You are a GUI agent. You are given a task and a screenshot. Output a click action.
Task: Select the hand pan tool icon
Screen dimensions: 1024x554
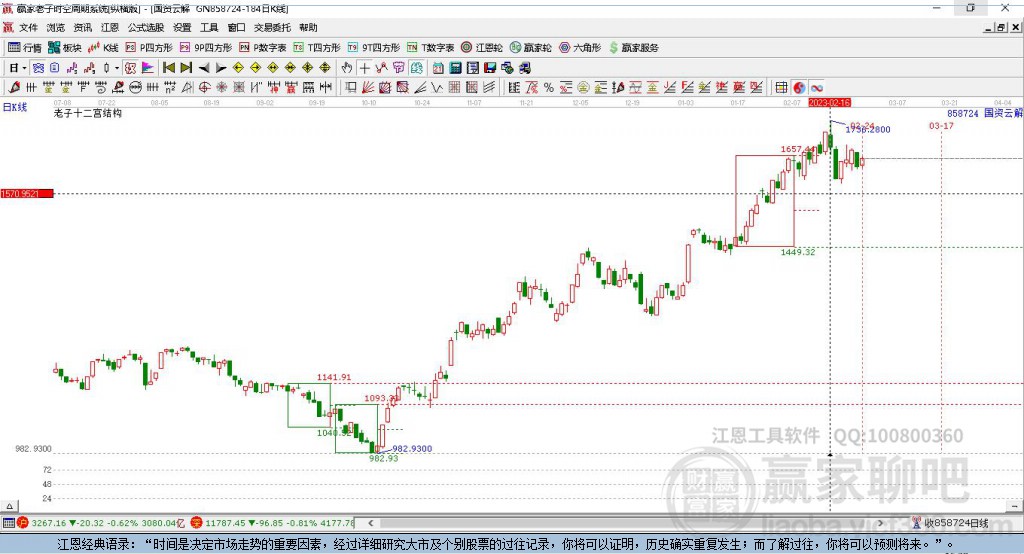tap(347, 68)
